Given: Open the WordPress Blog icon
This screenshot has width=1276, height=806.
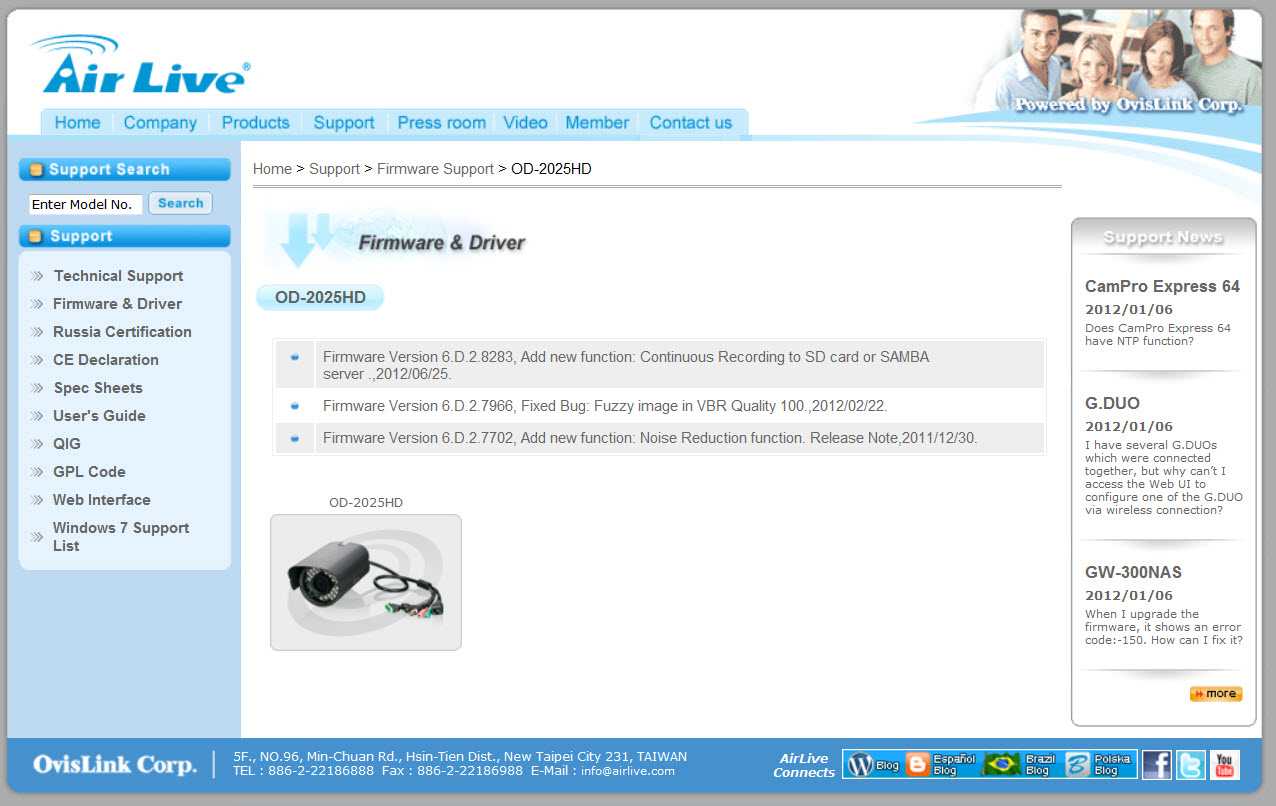Looking at the screenshot, I should (x=873, y=765).
